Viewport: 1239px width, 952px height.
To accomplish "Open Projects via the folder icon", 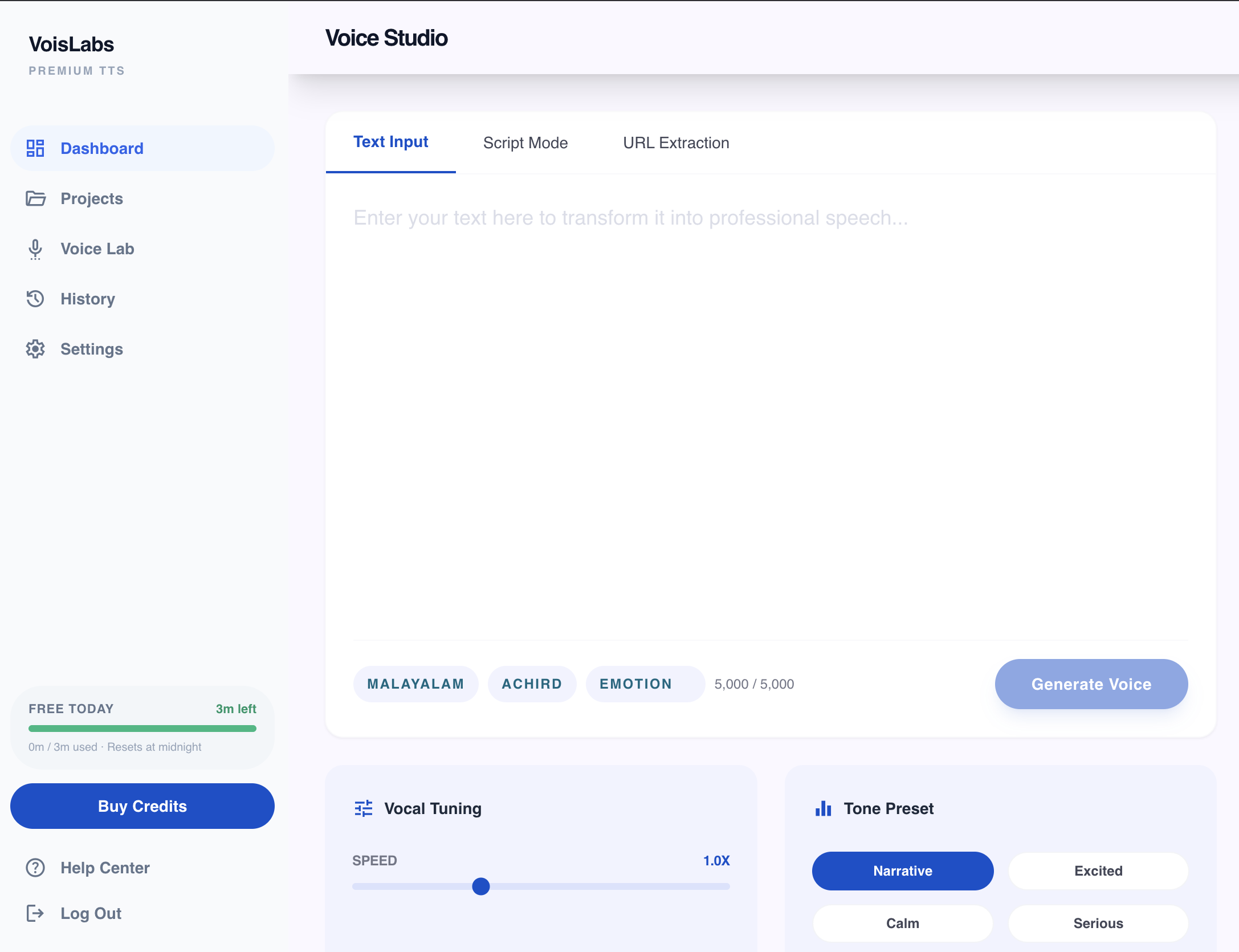I will click(35, 198).
